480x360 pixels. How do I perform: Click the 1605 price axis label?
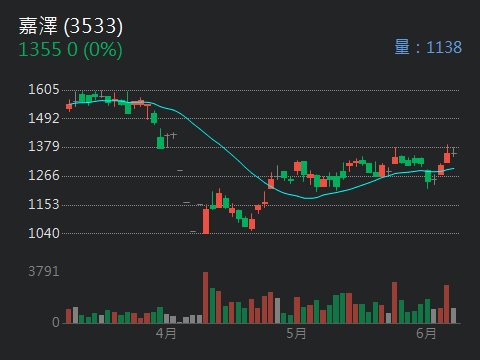click(x=44, y=90)
